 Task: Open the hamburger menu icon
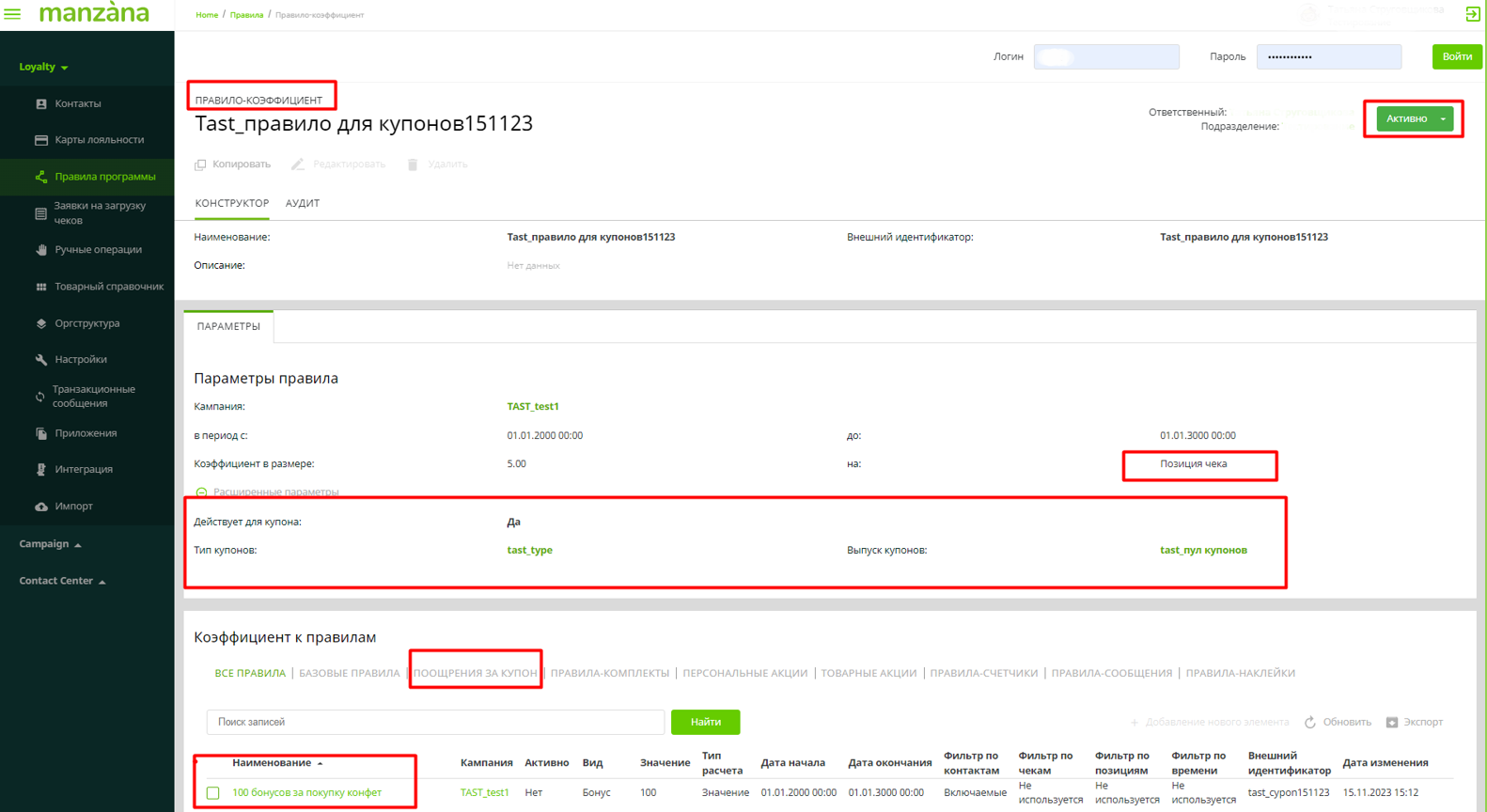(x=12, y=14)
